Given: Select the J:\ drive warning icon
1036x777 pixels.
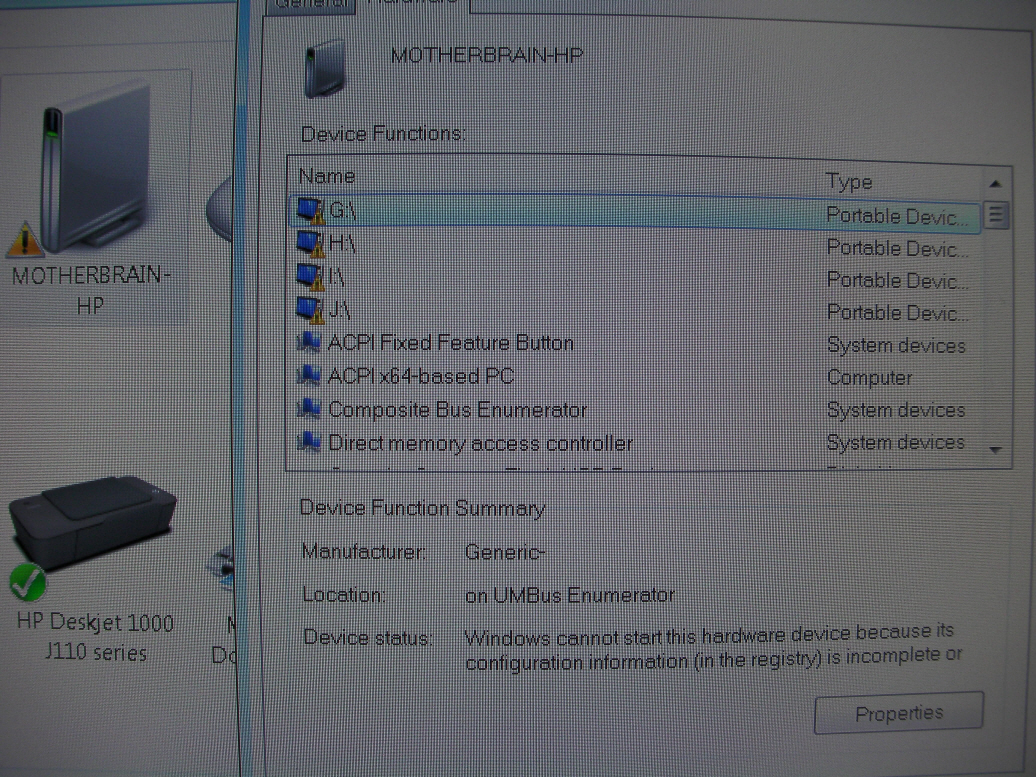Looking at the screenshot, I should point(311,310).
